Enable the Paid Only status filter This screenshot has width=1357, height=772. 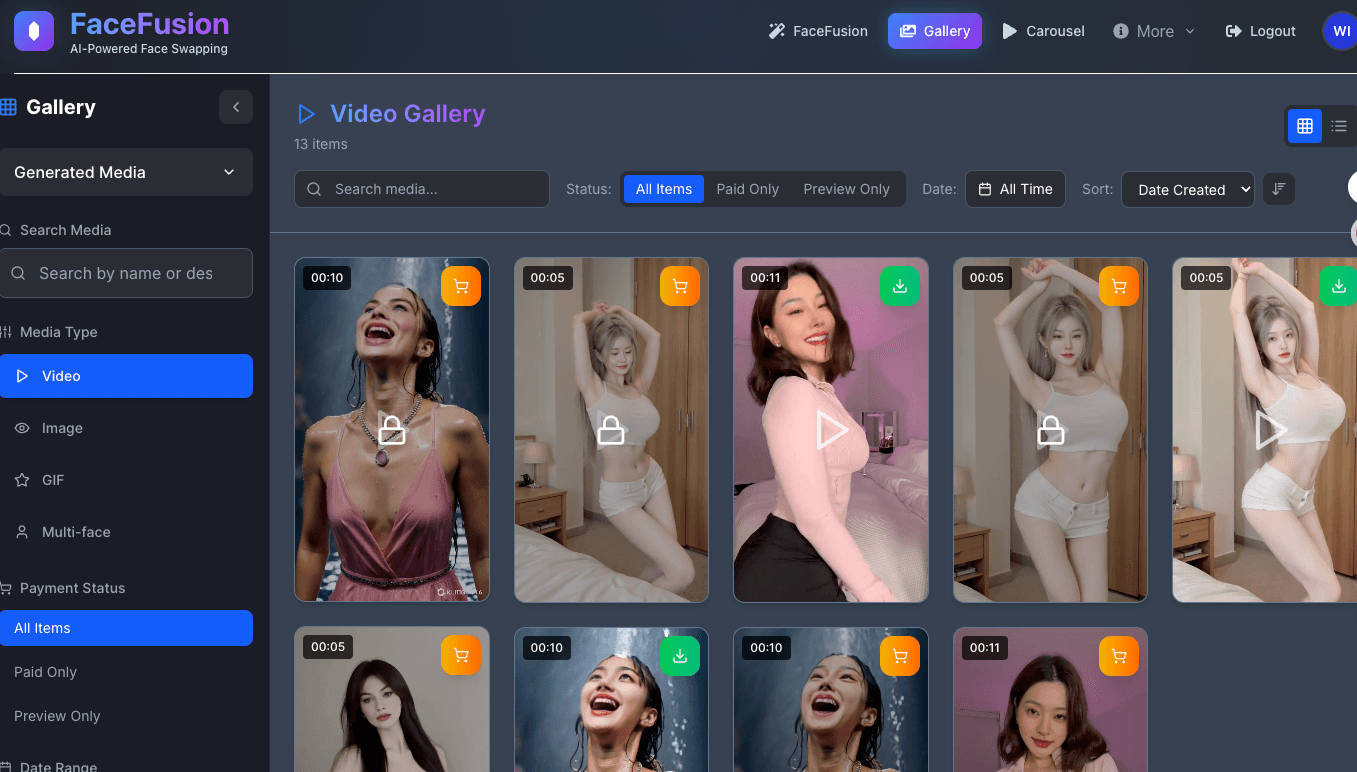click(747, 188)
